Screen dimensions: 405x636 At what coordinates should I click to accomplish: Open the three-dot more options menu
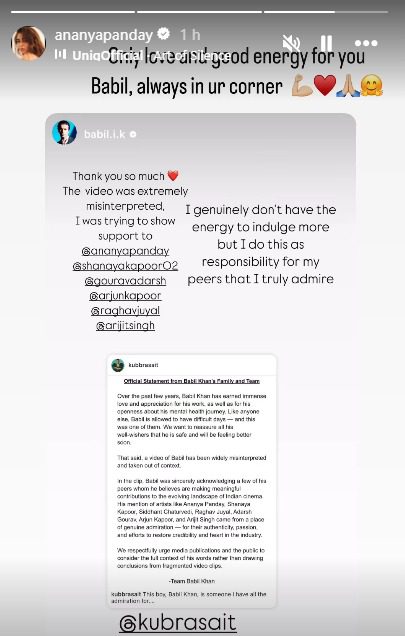(366, 43)
